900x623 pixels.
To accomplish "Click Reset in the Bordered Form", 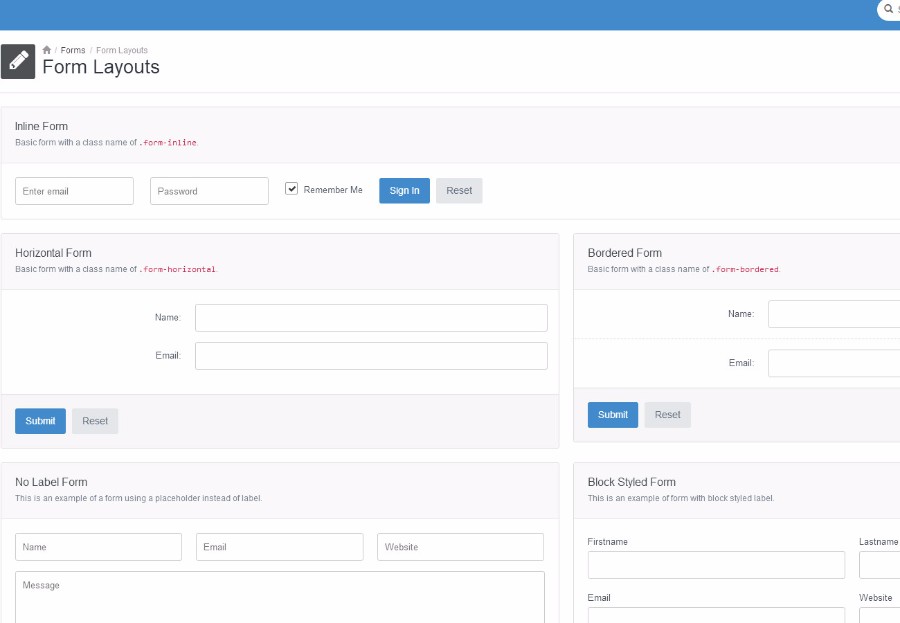I will (667, 415).
